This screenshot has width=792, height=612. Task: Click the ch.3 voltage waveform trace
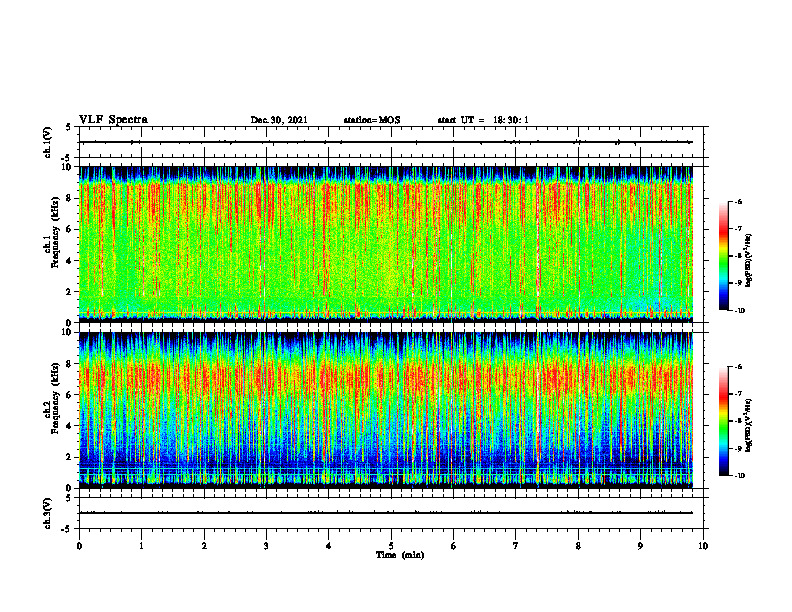(386, 513)
